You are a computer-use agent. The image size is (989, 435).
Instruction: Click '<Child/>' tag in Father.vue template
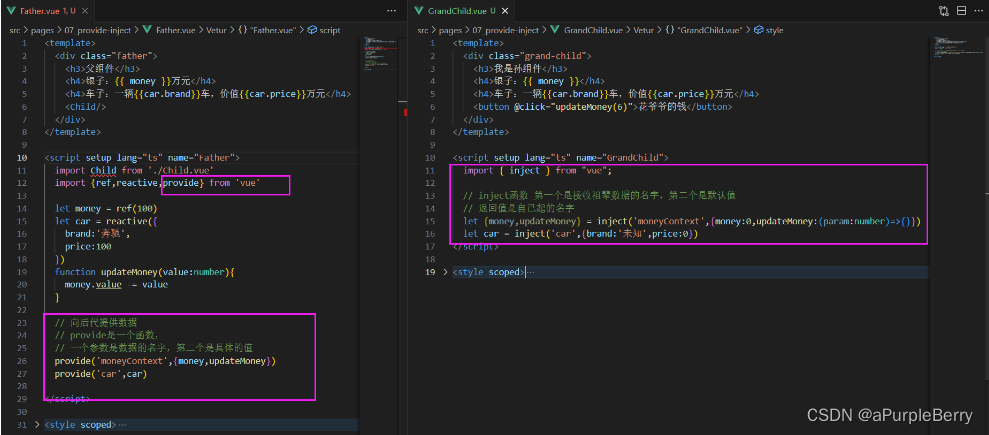(85, 107)
